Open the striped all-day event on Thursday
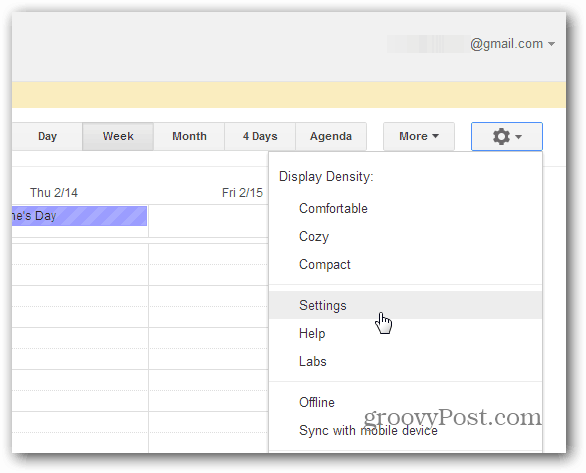 (79, 216)
